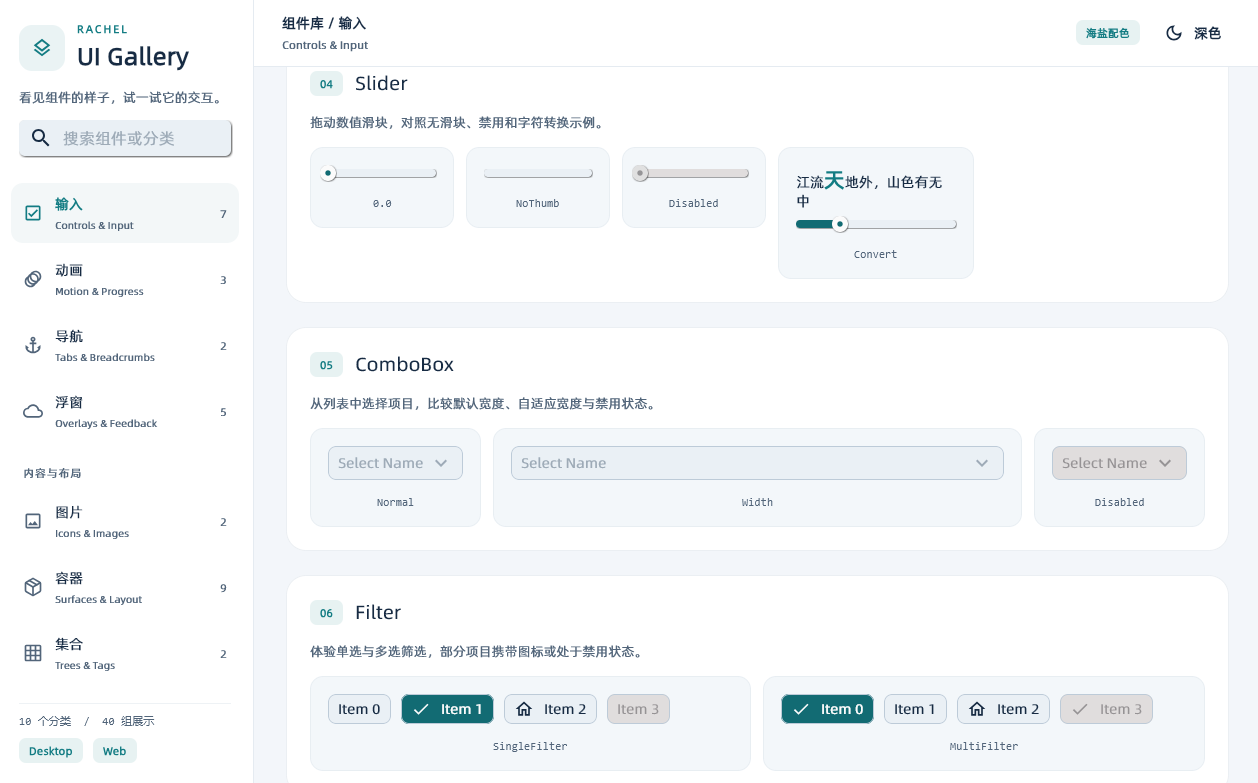Click the 输入 checkbox icon in the sidebar
Screen dimensions: 1258x783
pos(33,213)
